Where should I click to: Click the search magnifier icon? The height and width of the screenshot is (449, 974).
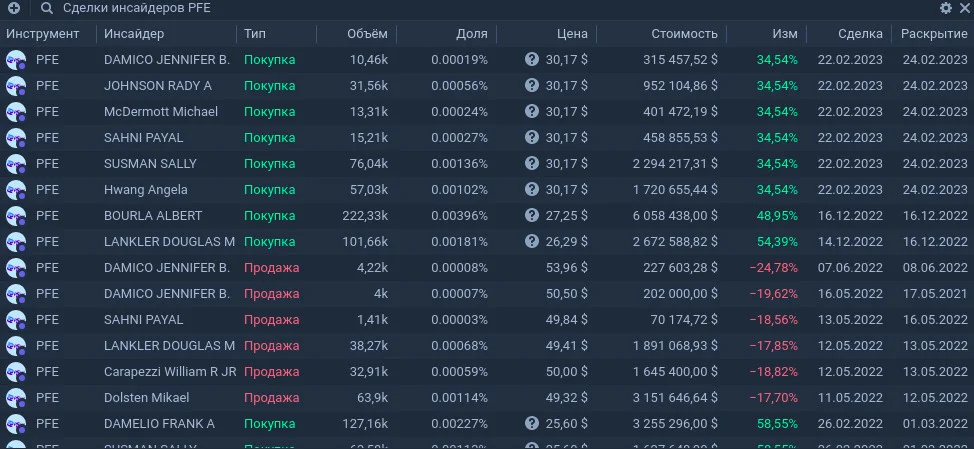point(47,8)
